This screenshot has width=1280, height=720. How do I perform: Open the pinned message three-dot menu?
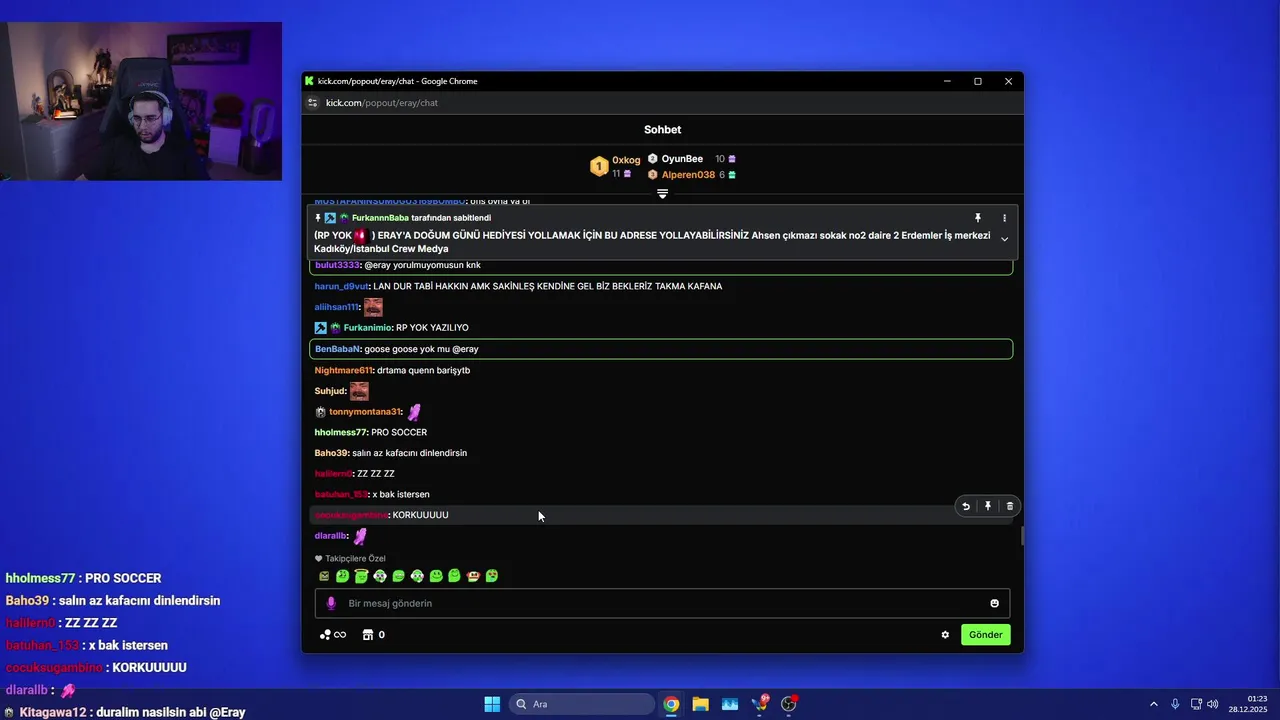(x=1004, y=218)
